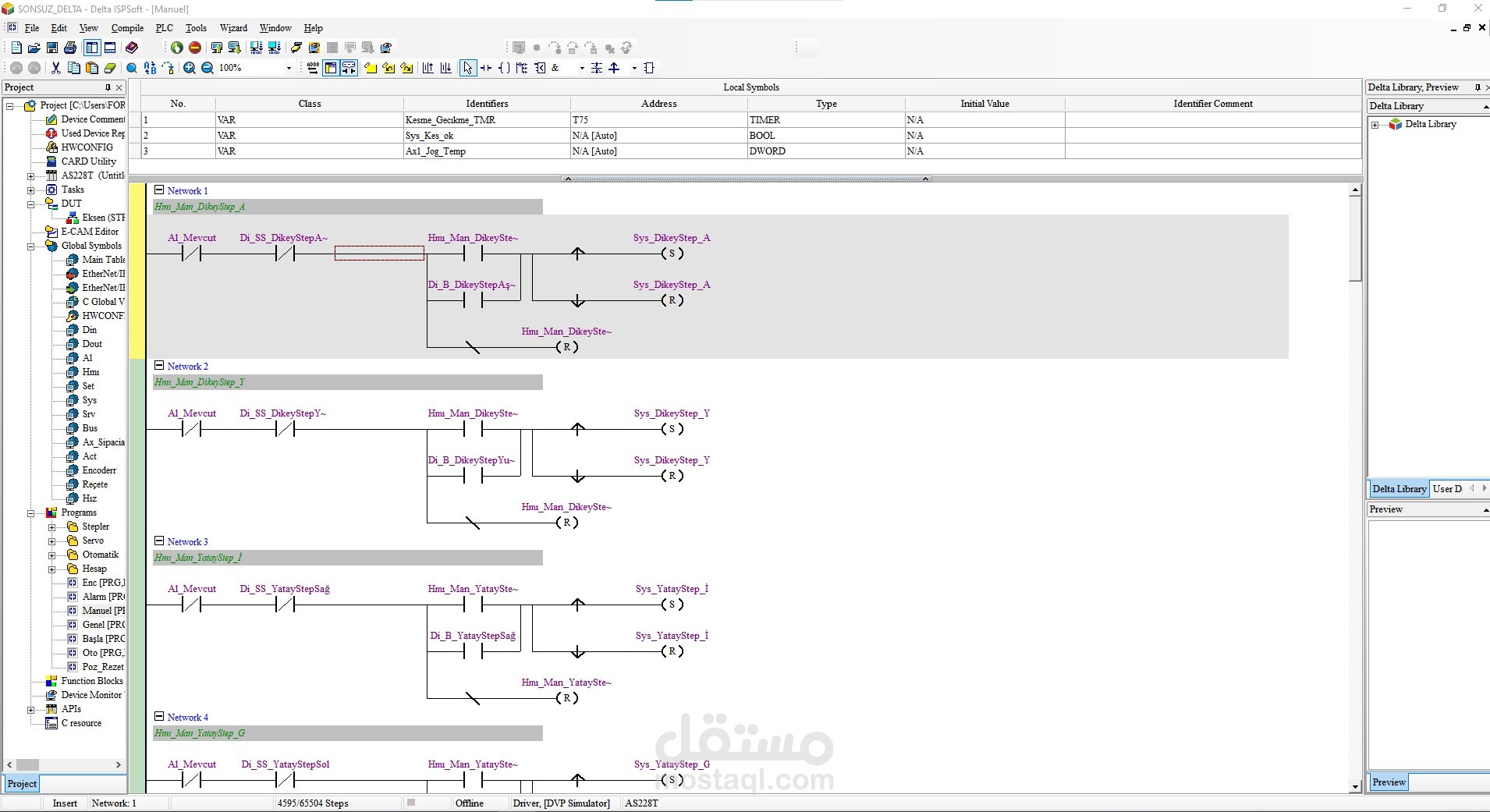
Task: Open the PLC menu
Action: 165,27
